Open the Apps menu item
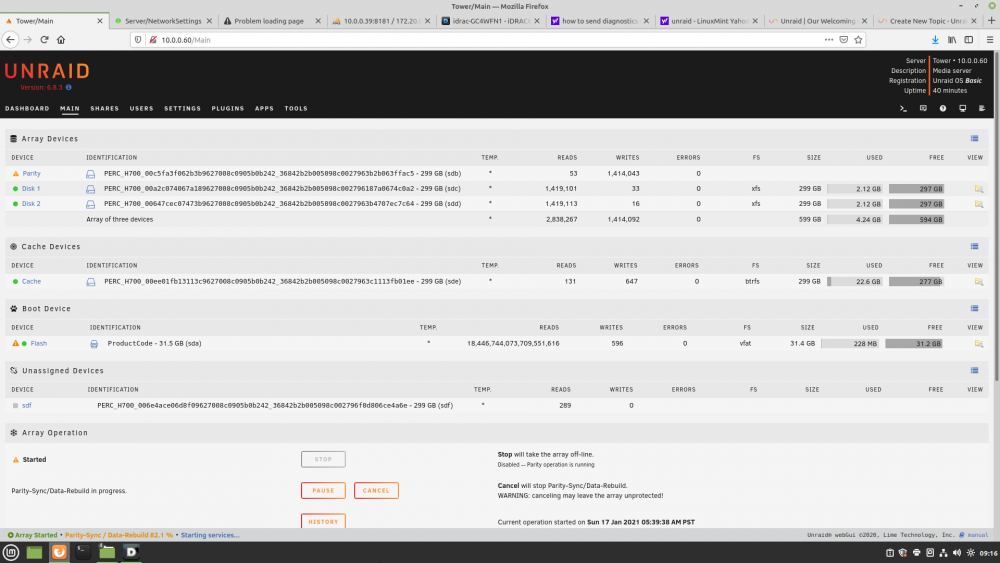This screenshot has height=563, width=1000. click(264, 108)
